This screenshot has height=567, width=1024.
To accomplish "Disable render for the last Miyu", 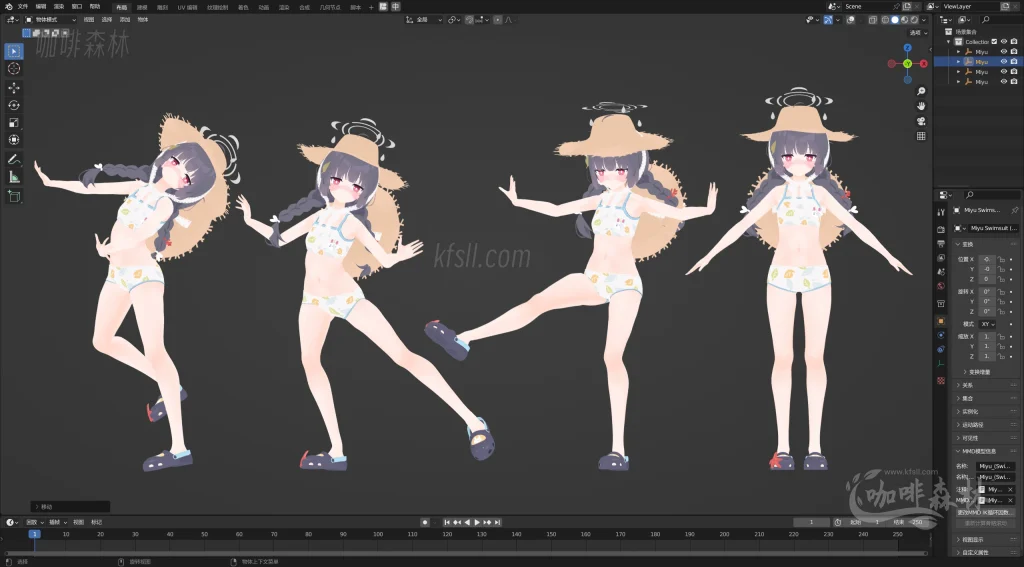I will 1014,82.
